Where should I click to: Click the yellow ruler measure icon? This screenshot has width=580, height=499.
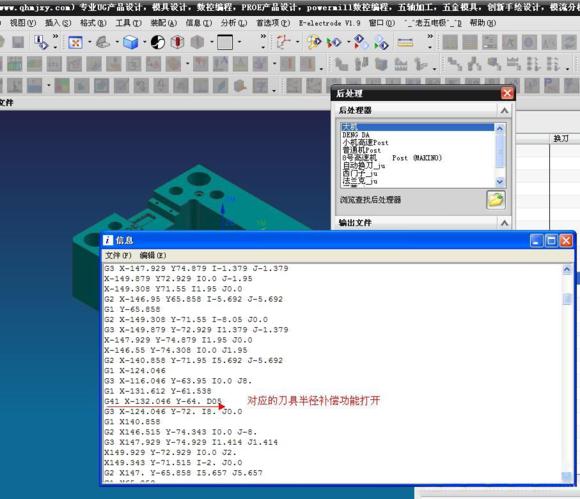[405, 43]
